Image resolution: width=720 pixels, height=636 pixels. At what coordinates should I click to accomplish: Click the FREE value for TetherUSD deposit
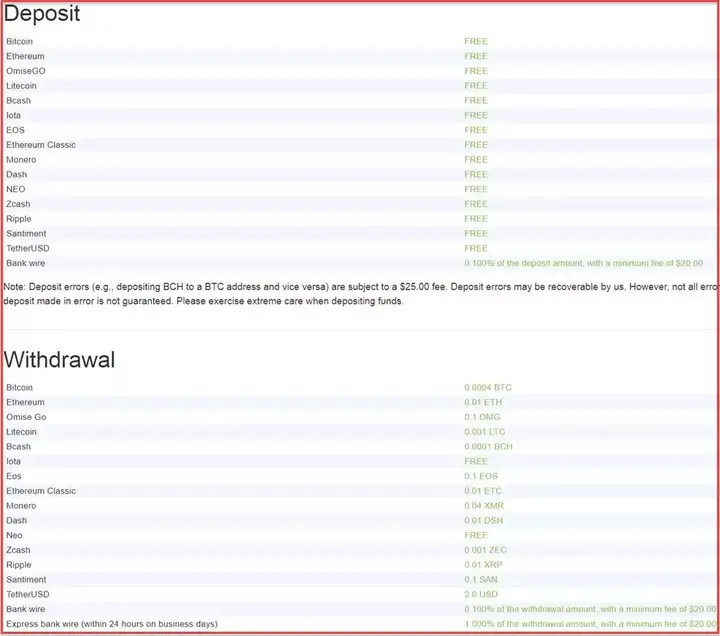point(476,248)
